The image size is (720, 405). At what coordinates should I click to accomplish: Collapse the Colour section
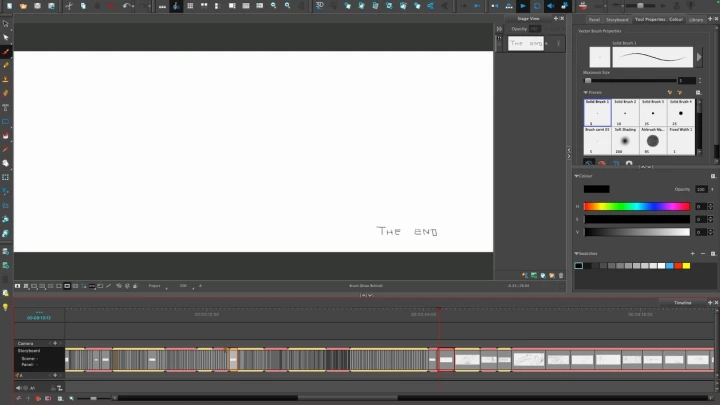pyautogui.click(x=578, y=177)
